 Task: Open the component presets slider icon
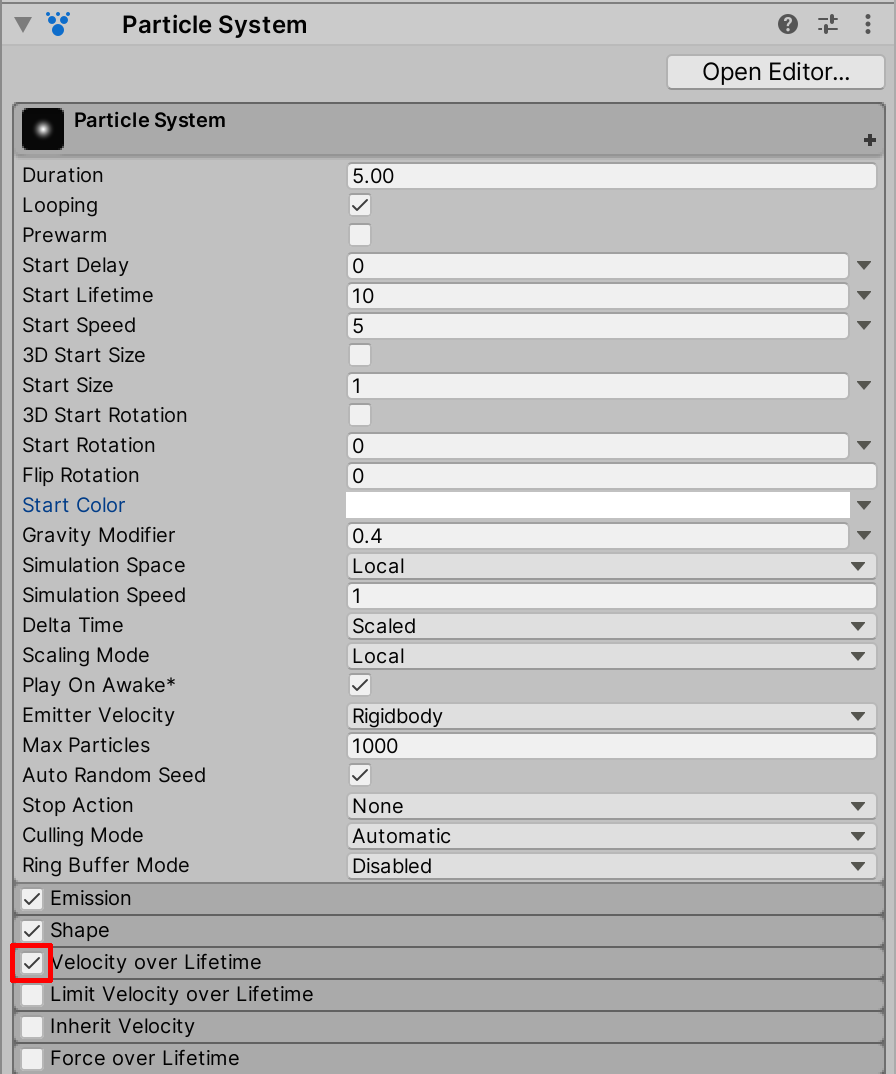click(x=828, y=25)
